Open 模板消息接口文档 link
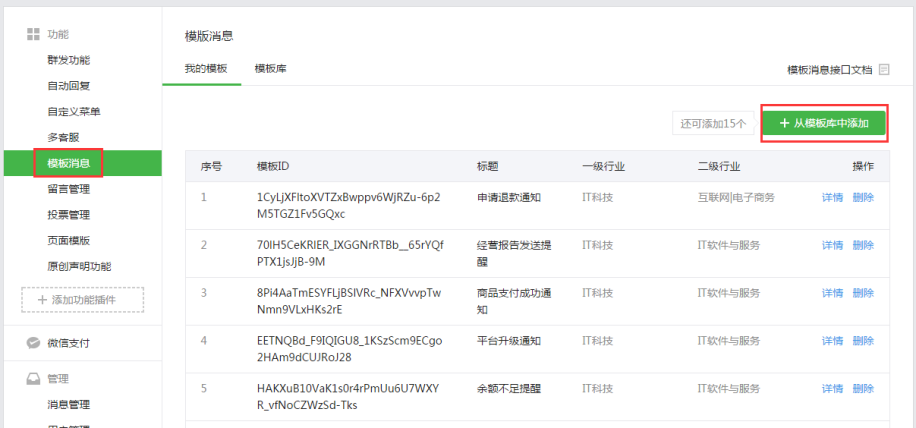Screen dimensions: 916x428 [829, 70]
